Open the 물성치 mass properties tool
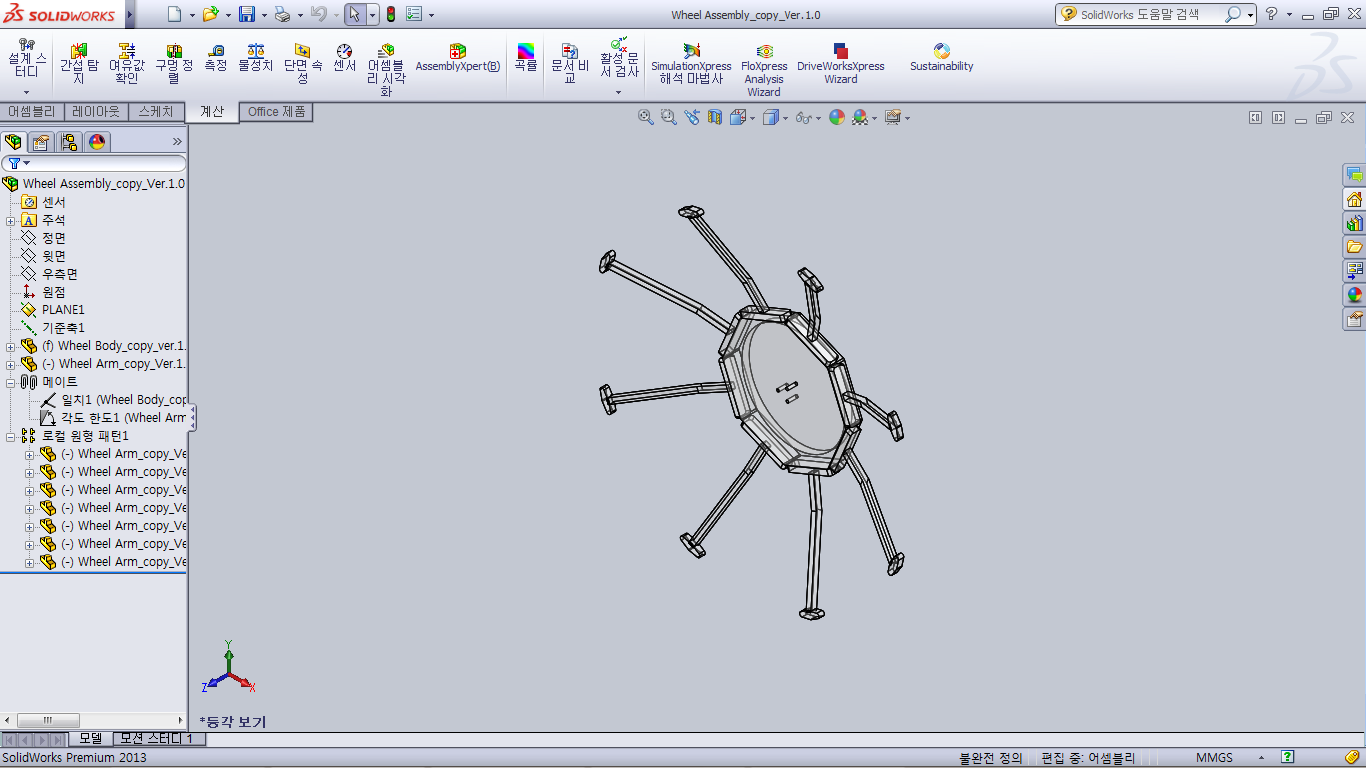Screen dimensions: 1366x768 (255, 58)
